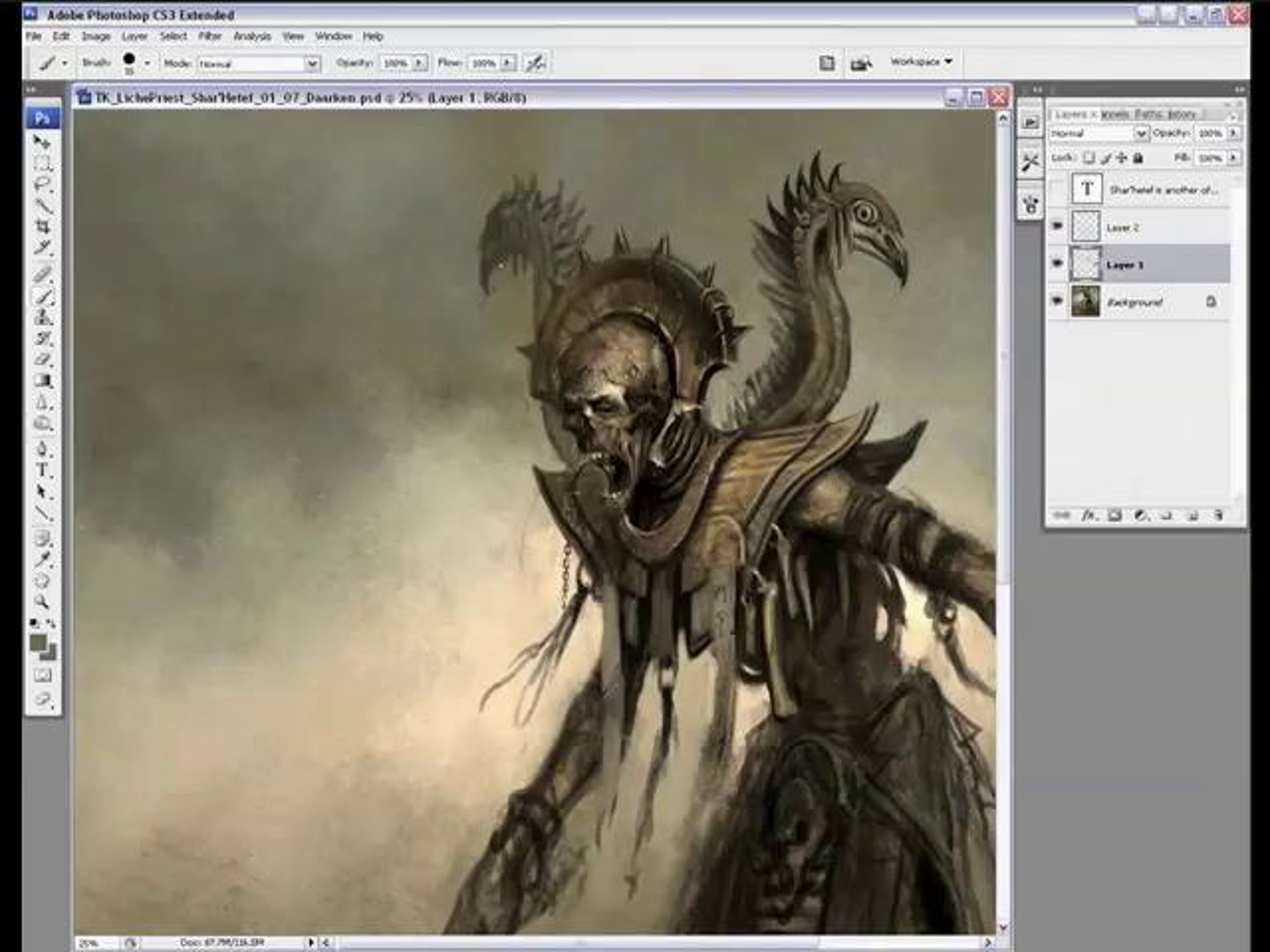This screenshot has height=952, width=1270.
Task: Open the Analysis menu
Action: (x=252, y=36)
